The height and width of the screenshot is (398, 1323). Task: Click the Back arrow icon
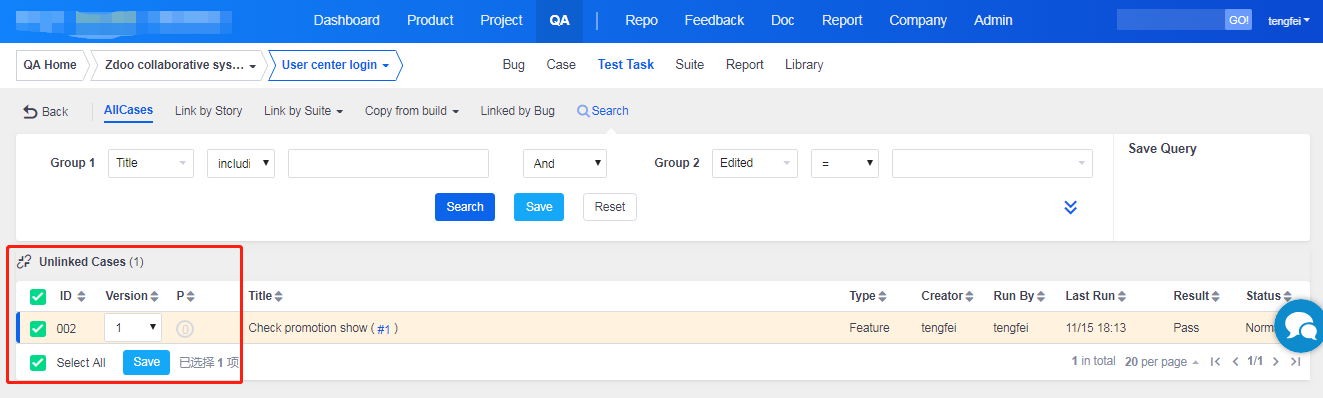point(30,112)
